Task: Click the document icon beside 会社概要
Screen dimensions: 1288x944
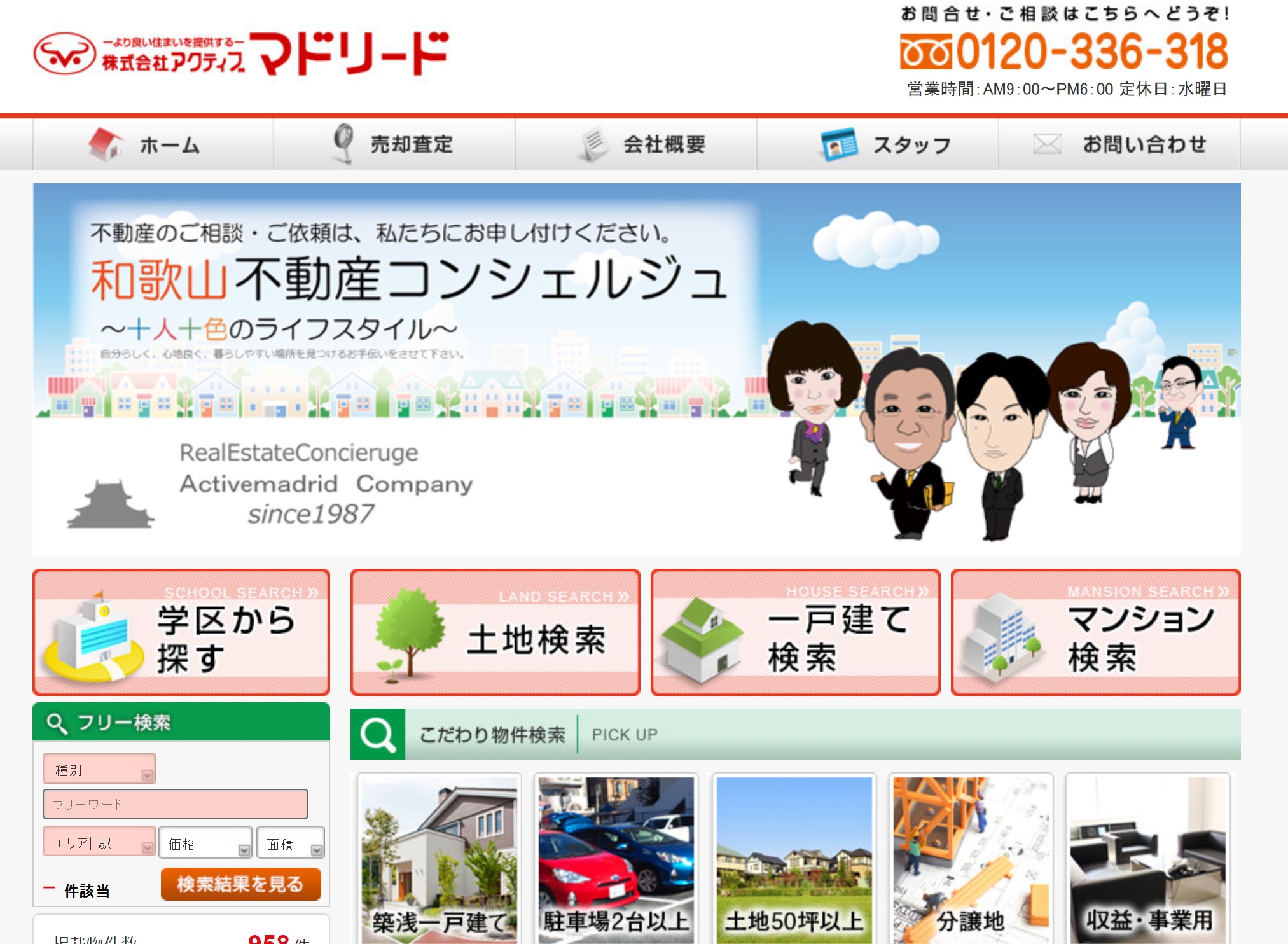Action: (x=594, y=144)
